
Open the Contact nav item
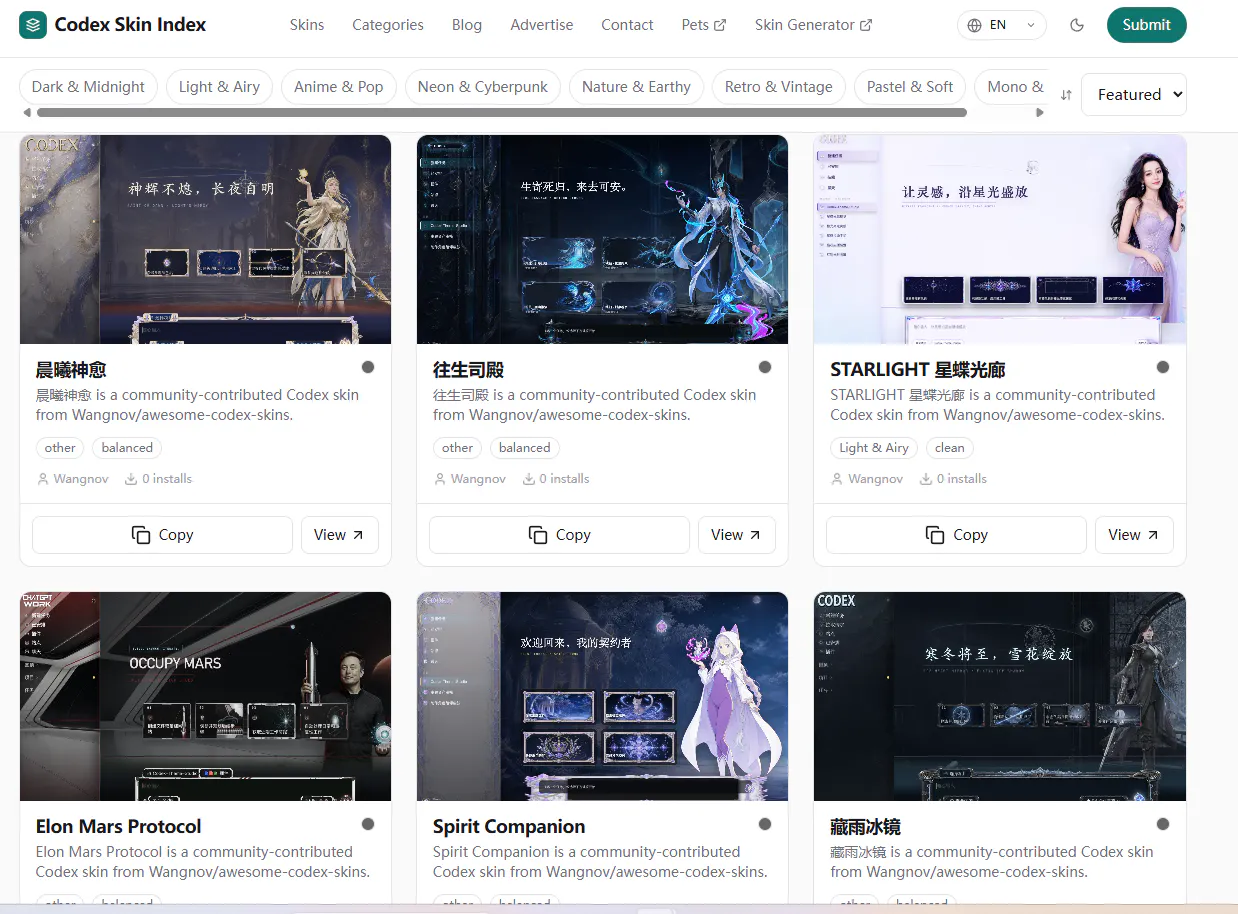[627, 25]
